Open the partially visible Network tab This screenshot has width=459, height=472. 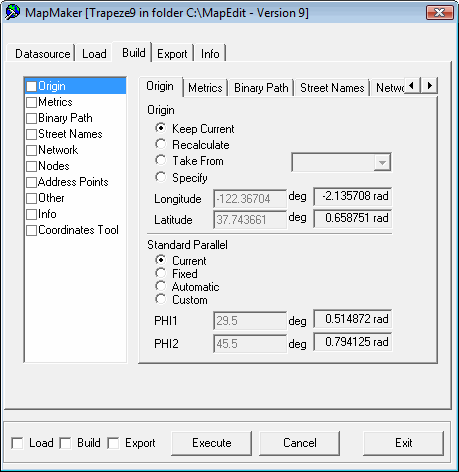point(389,88)
